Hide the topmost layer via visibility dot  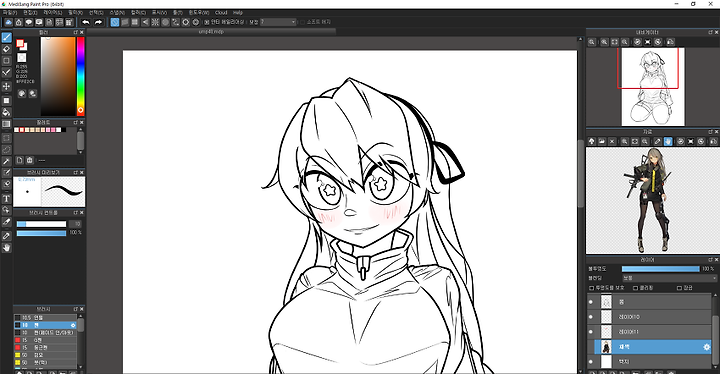[591, 302]
